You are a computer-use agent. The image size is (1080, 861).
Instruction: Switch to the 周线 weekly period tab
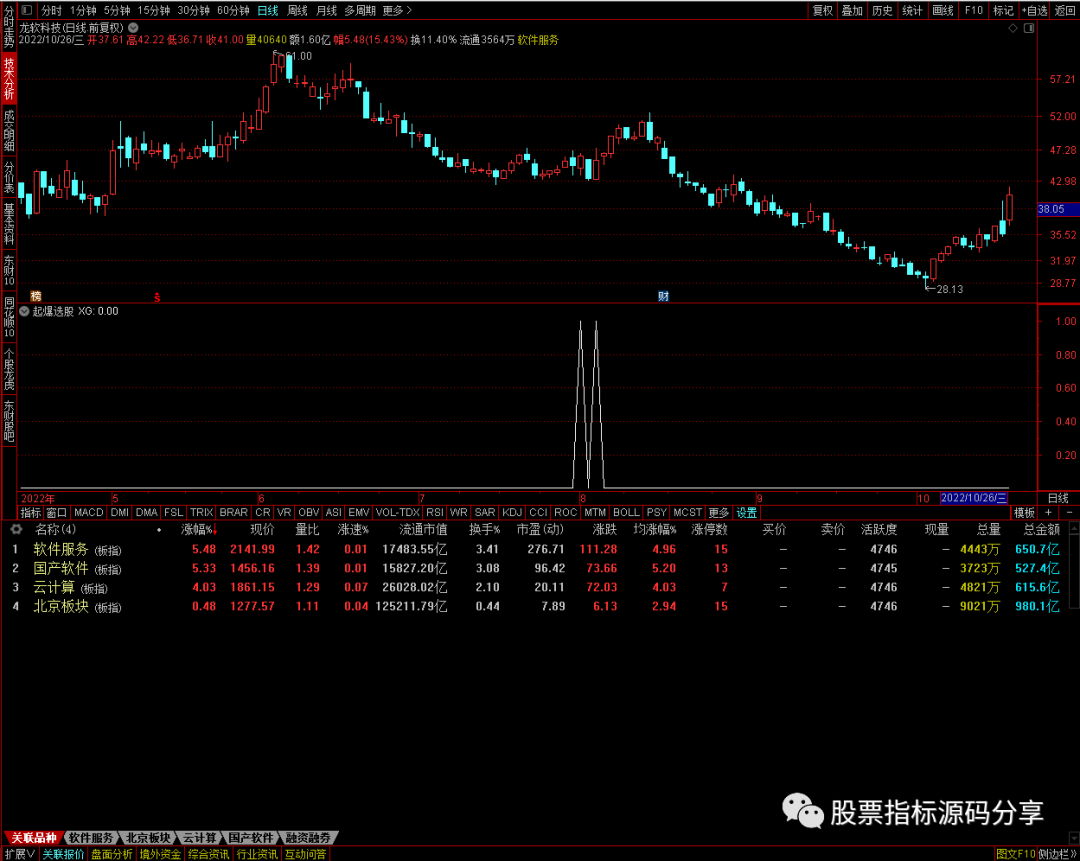point(297,10)
